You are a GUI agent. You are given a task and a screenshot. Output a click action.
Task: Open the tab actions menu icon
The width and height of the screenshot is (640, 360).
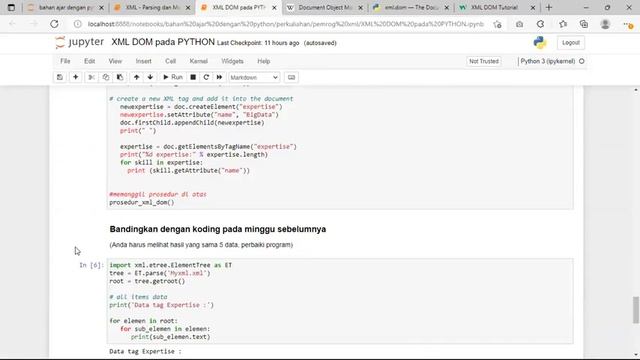tap(11, 7)
